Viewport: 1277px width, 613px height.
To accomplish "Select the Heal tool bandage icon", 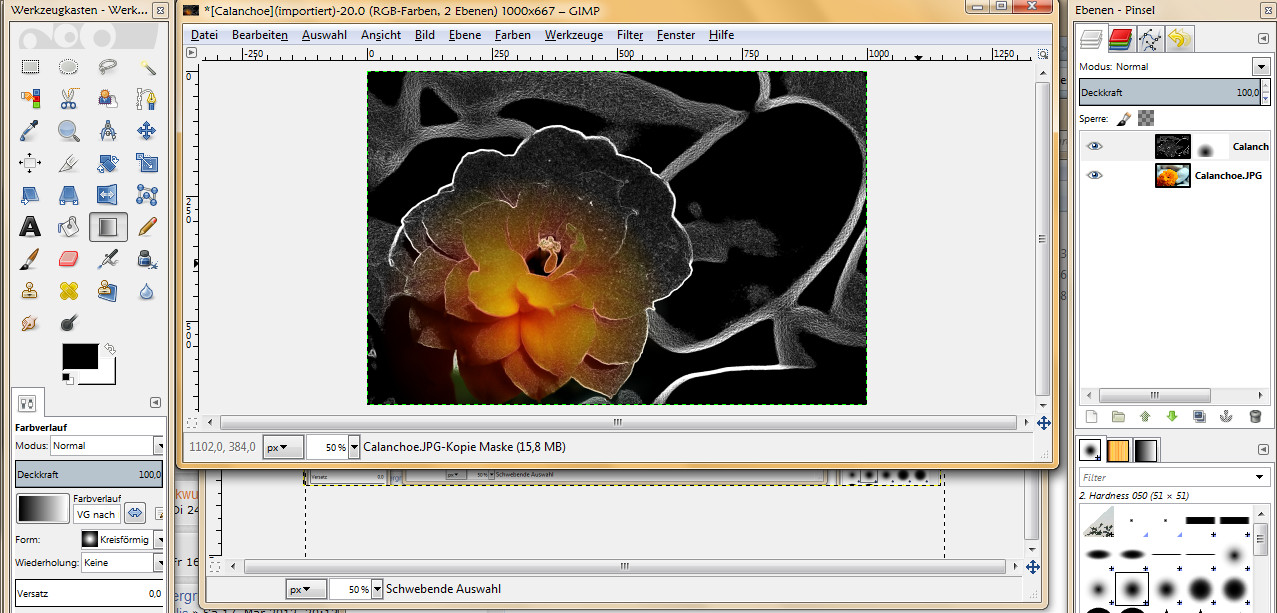I will pyautogui.click(x=68, y=291).
